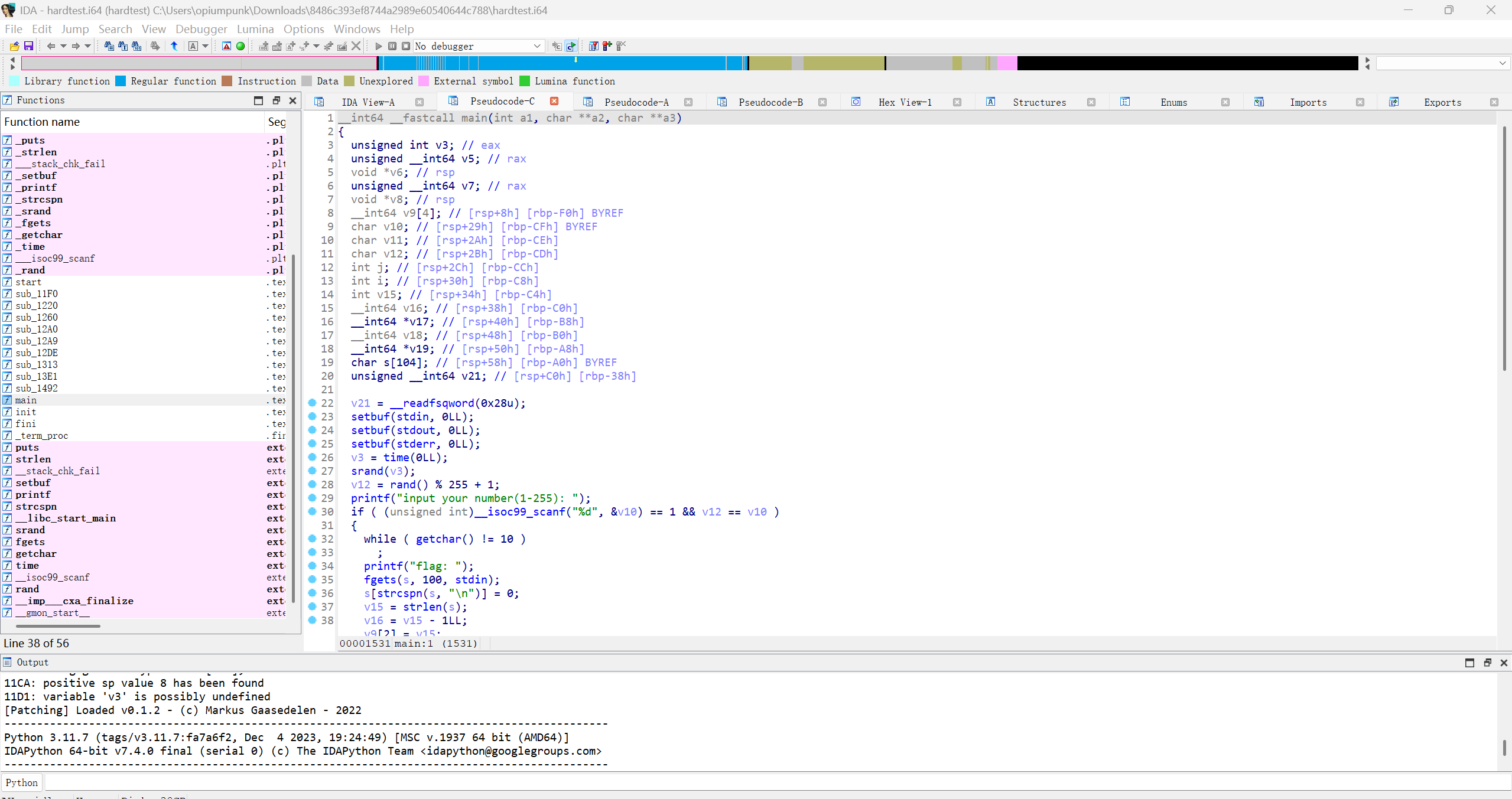
Task: Click the gray X delete toolbar icon
Action: click(356, 46)
